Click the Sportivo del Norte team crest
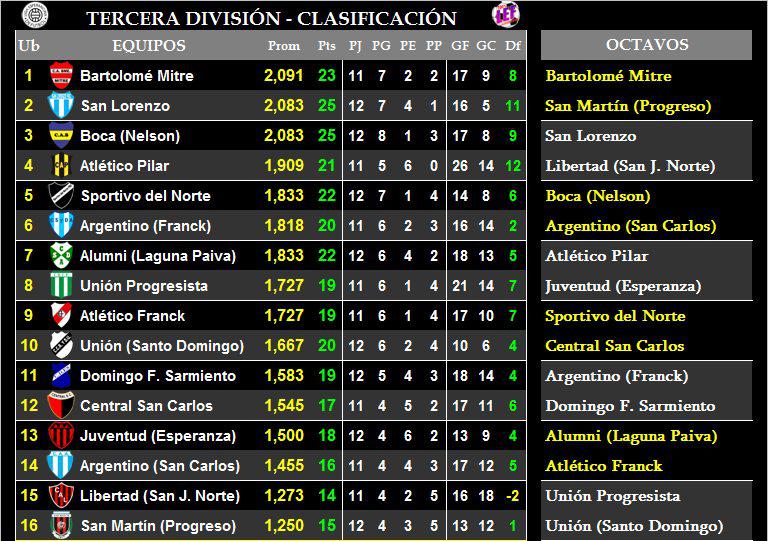Screen dimensions: 768x541 (x=61, y=196)
